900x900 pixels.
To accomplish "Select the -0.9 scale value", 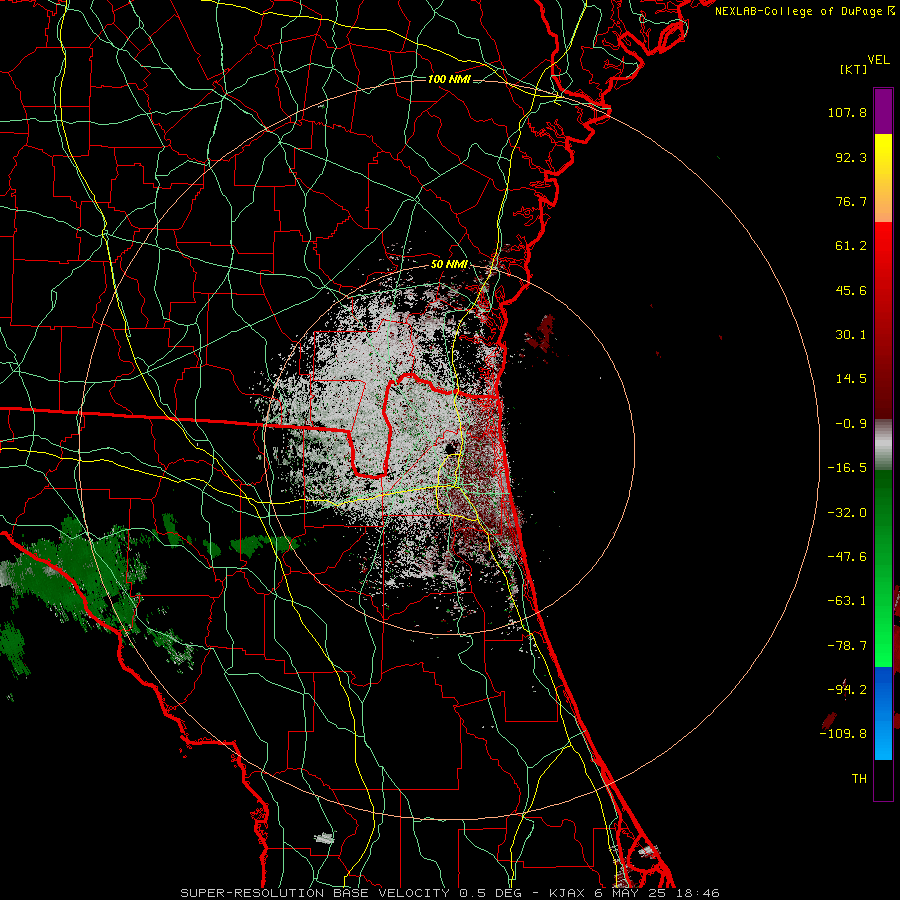I will (x=851, y=424).
